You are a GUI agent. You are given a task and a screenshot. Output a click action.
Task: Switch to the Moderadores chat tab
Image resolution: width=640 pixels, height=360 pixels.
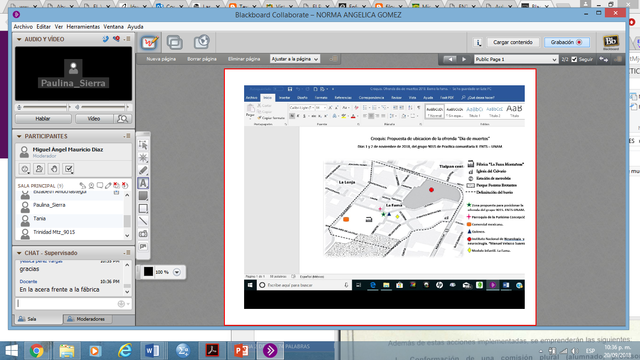pyautogui.click(x=88, y=319)
